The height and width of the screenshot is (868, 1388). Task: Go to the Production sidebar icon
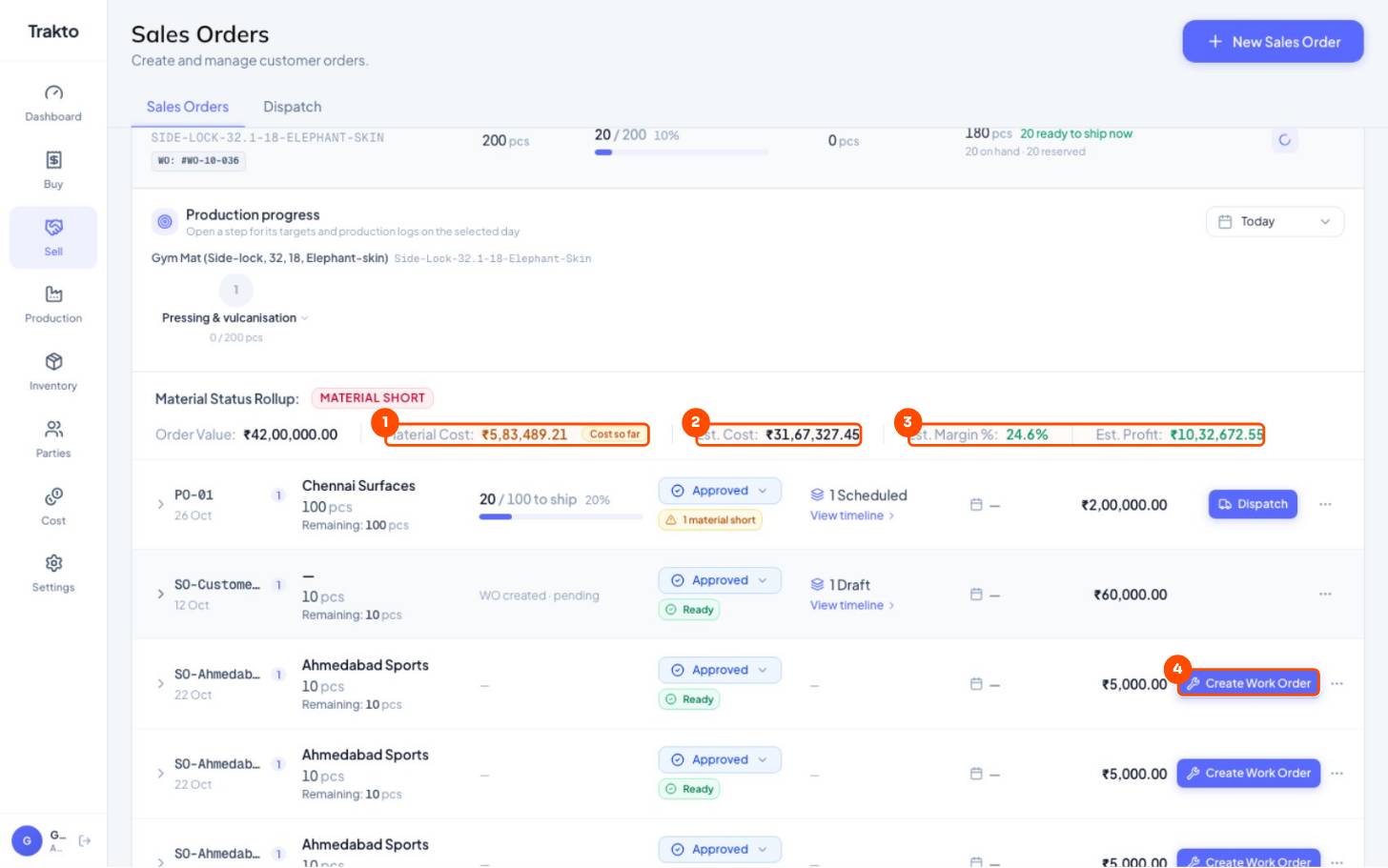[53, 293]
